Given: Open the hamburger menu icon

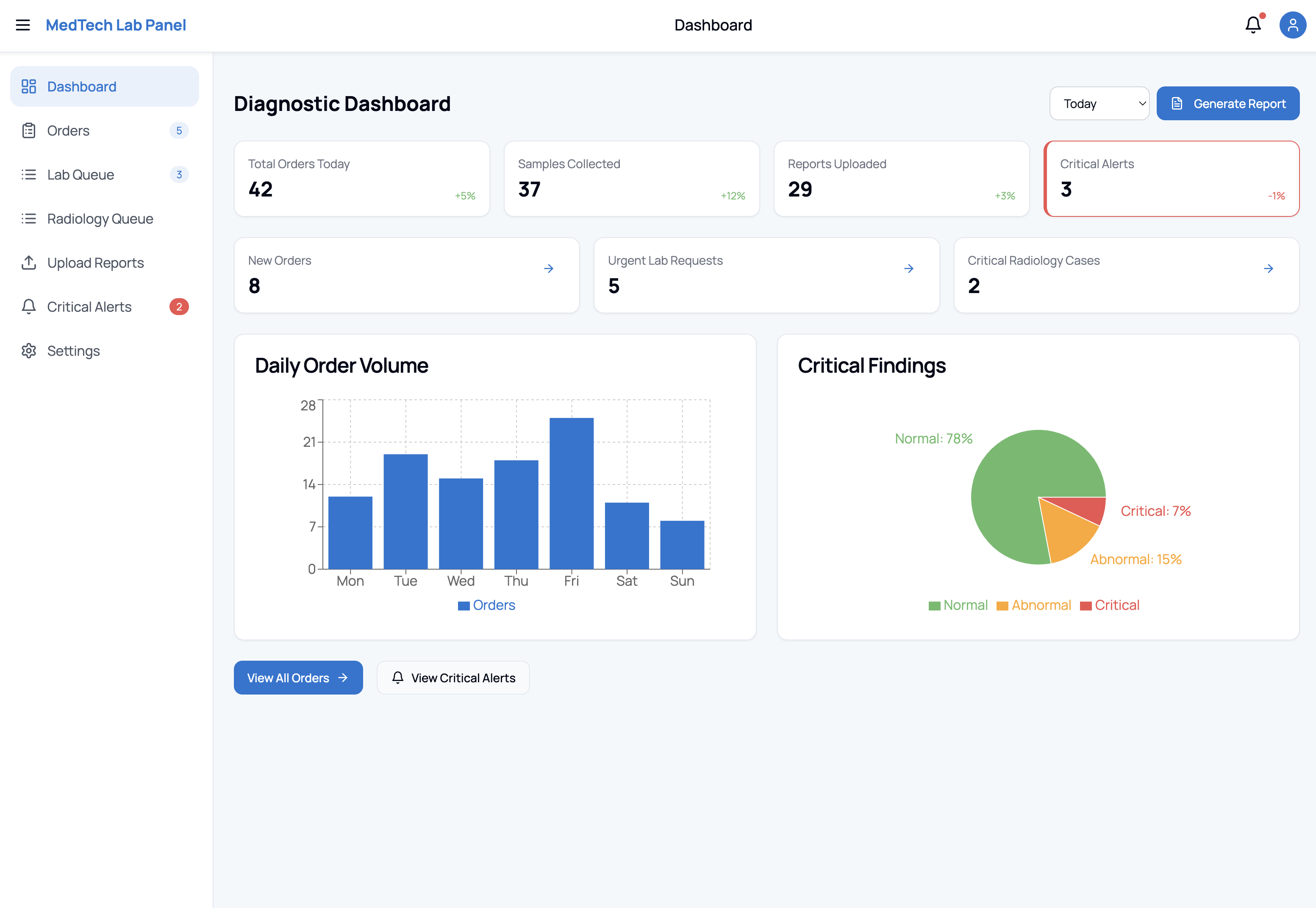Looking at the screenshot, I should coord(23,25).
